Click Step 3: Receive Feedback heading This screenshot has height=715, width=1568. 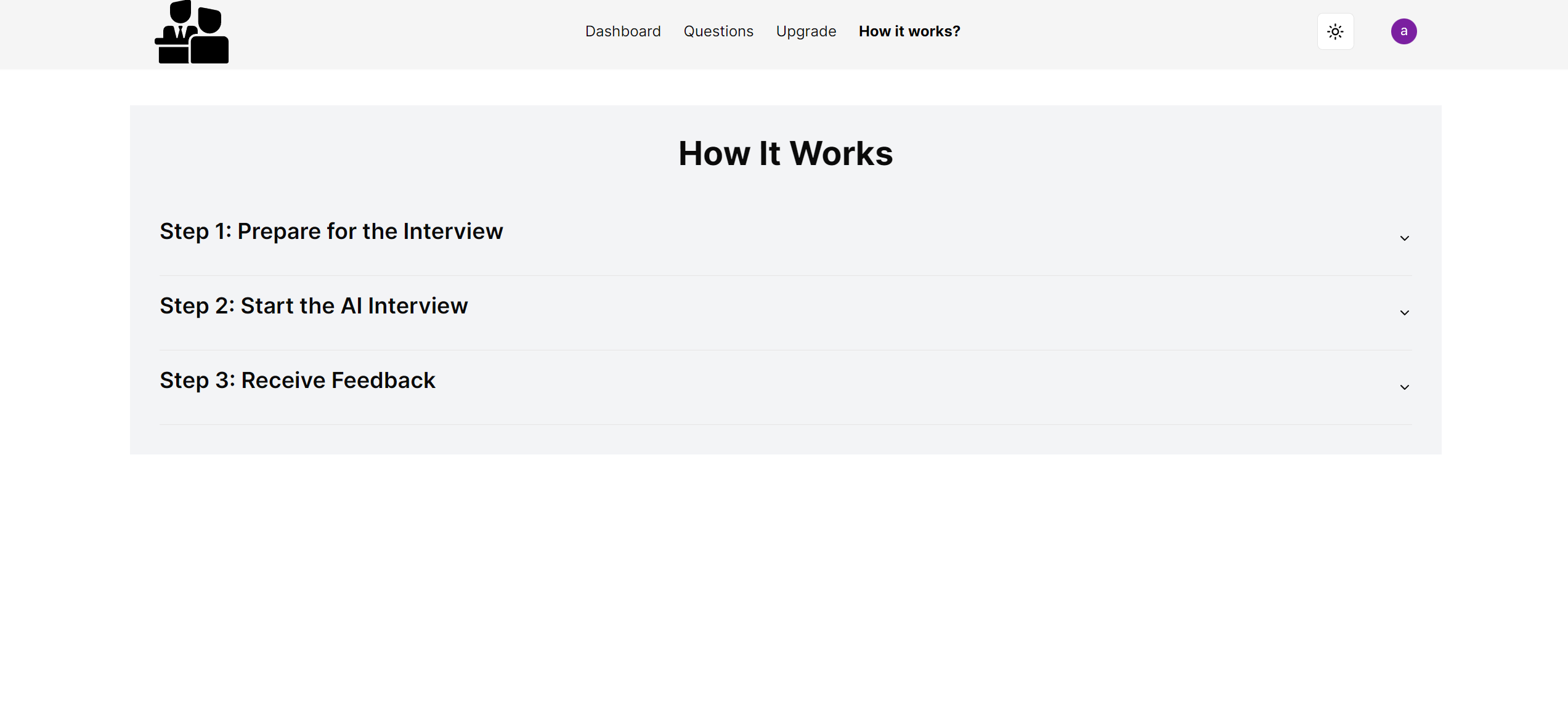click(x=298, y=381)
